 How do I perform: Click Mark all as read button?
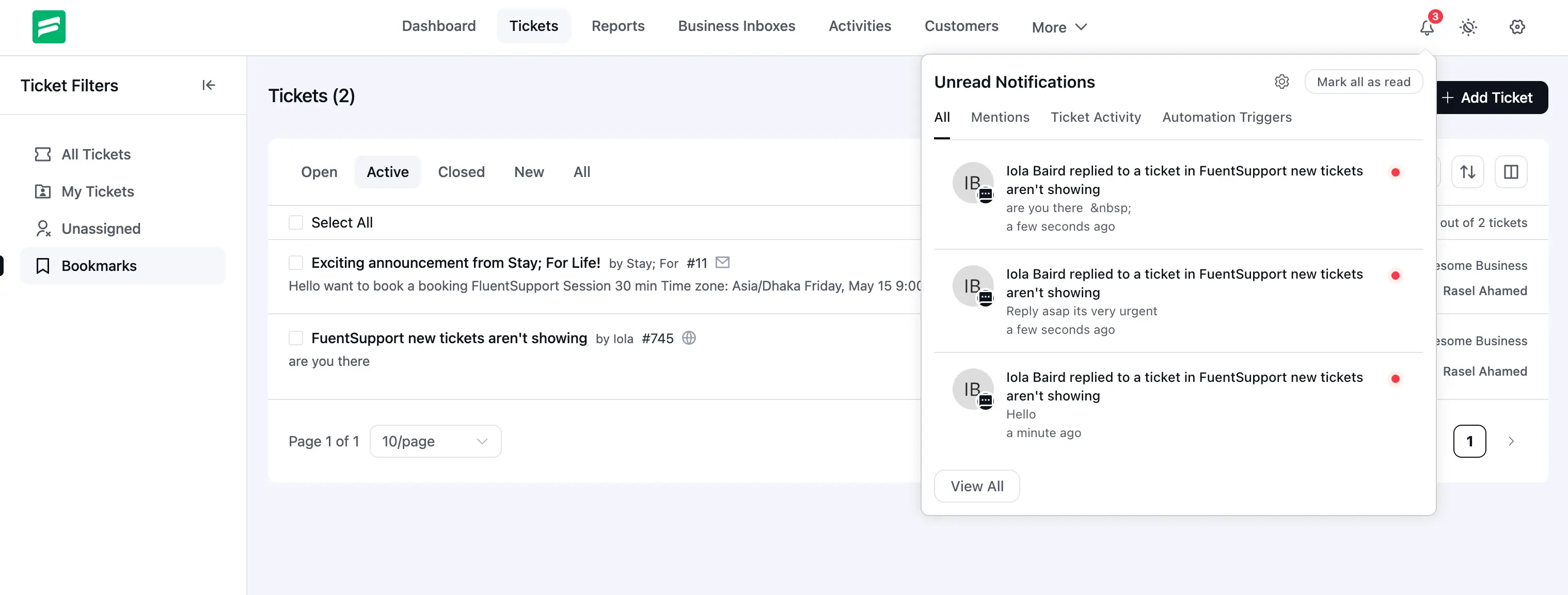(1364, 82)
